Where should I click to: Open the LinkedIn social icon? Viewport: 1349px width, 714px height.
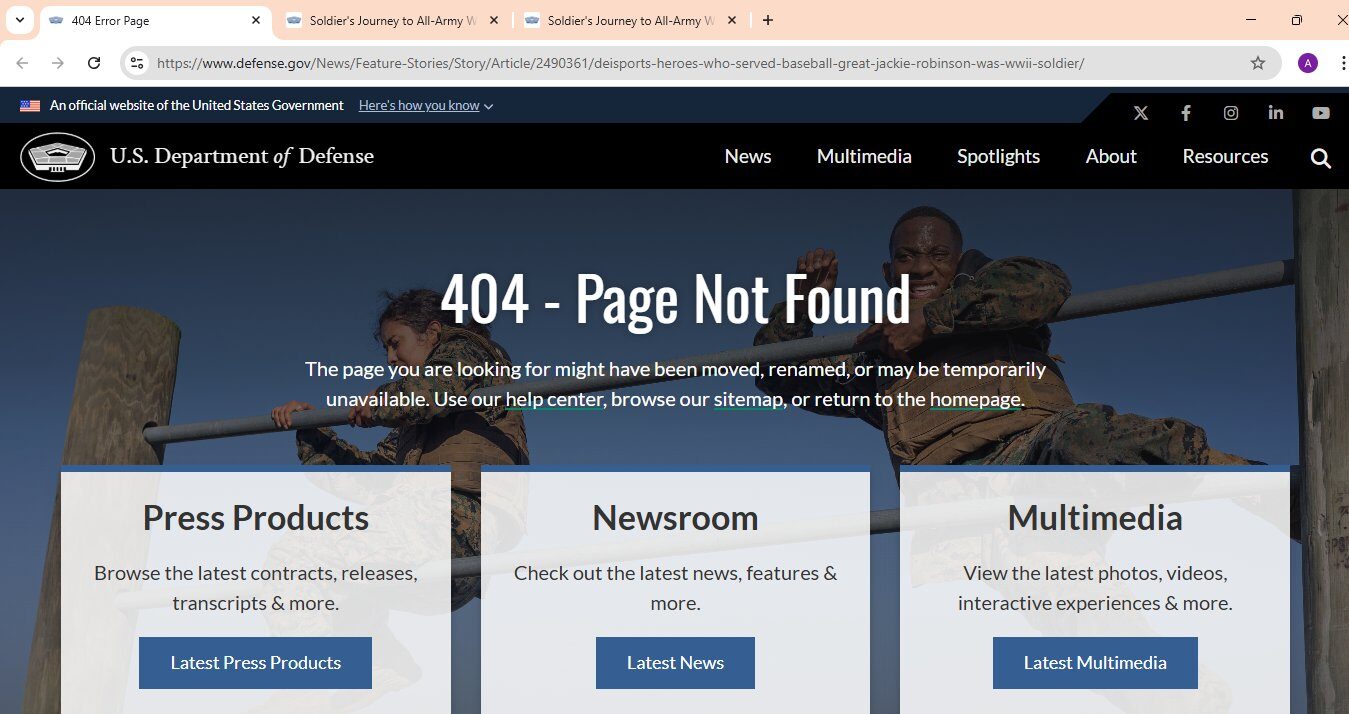click(x=1276, y=113)
